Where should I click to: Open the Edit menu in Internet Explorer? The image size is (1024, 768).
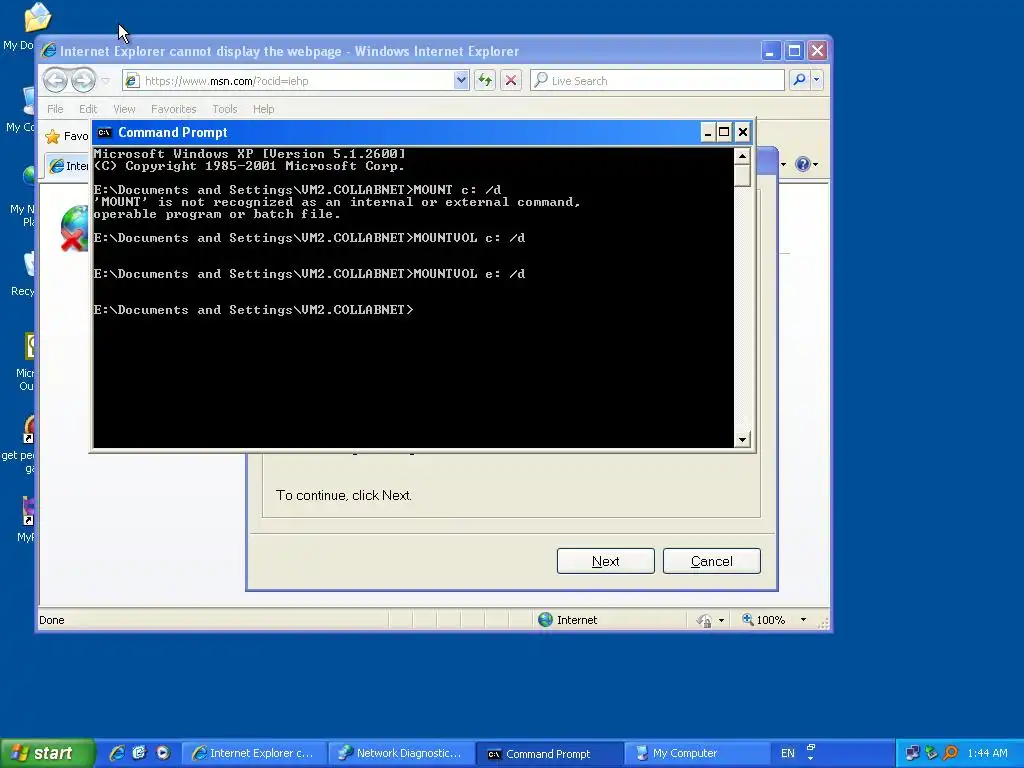click(x=88, y=109)
